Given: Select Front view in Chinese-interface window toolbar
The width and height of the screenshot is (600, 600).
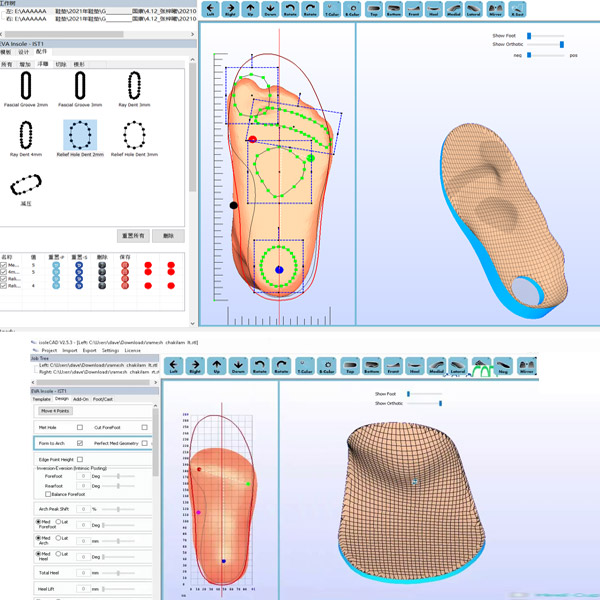Looking at the screenshot, I should (414, 9).
